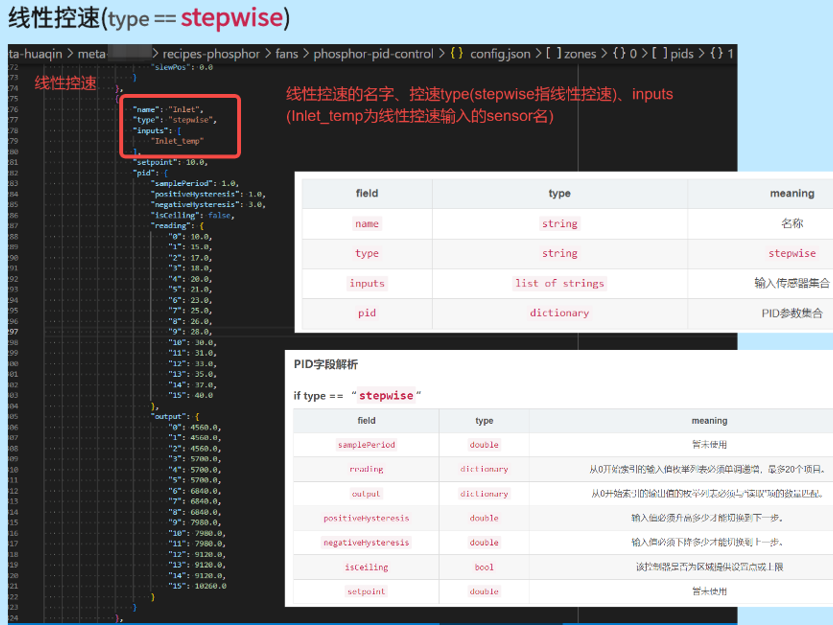Click the "isCeiling": false code line
The height and width of the screenshot is (625, 833).
coord(193,215)
